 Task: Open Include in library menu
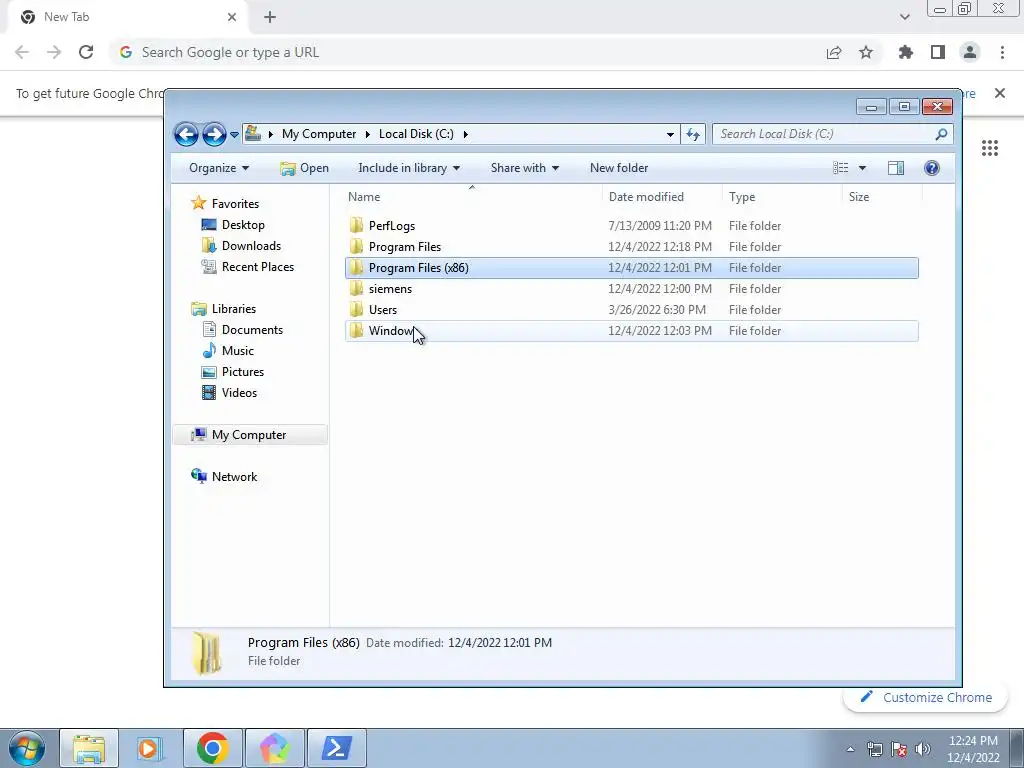click(x=409, y=168)
